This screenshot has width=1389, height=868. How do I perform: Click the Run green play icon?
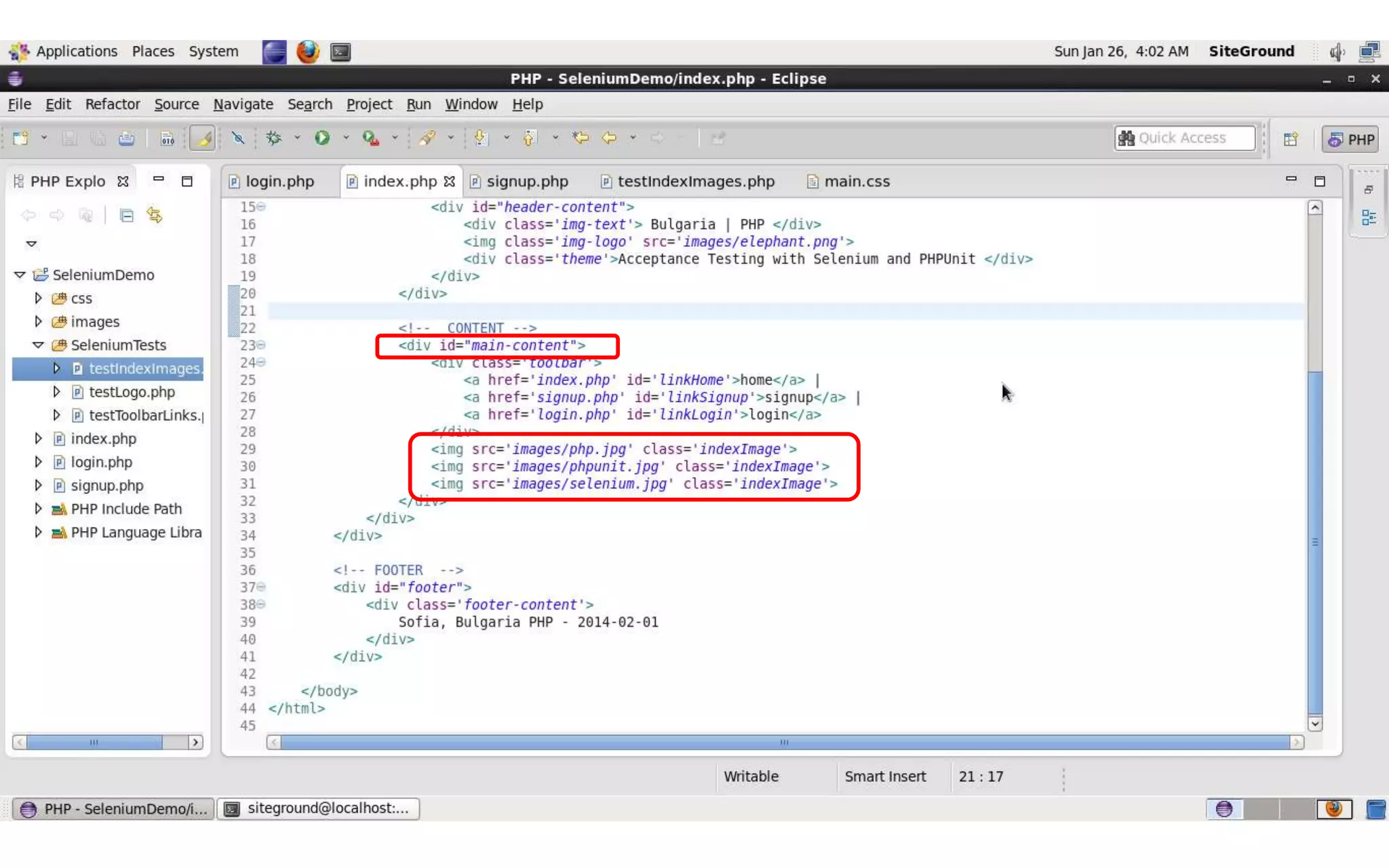tap(322, 138)
